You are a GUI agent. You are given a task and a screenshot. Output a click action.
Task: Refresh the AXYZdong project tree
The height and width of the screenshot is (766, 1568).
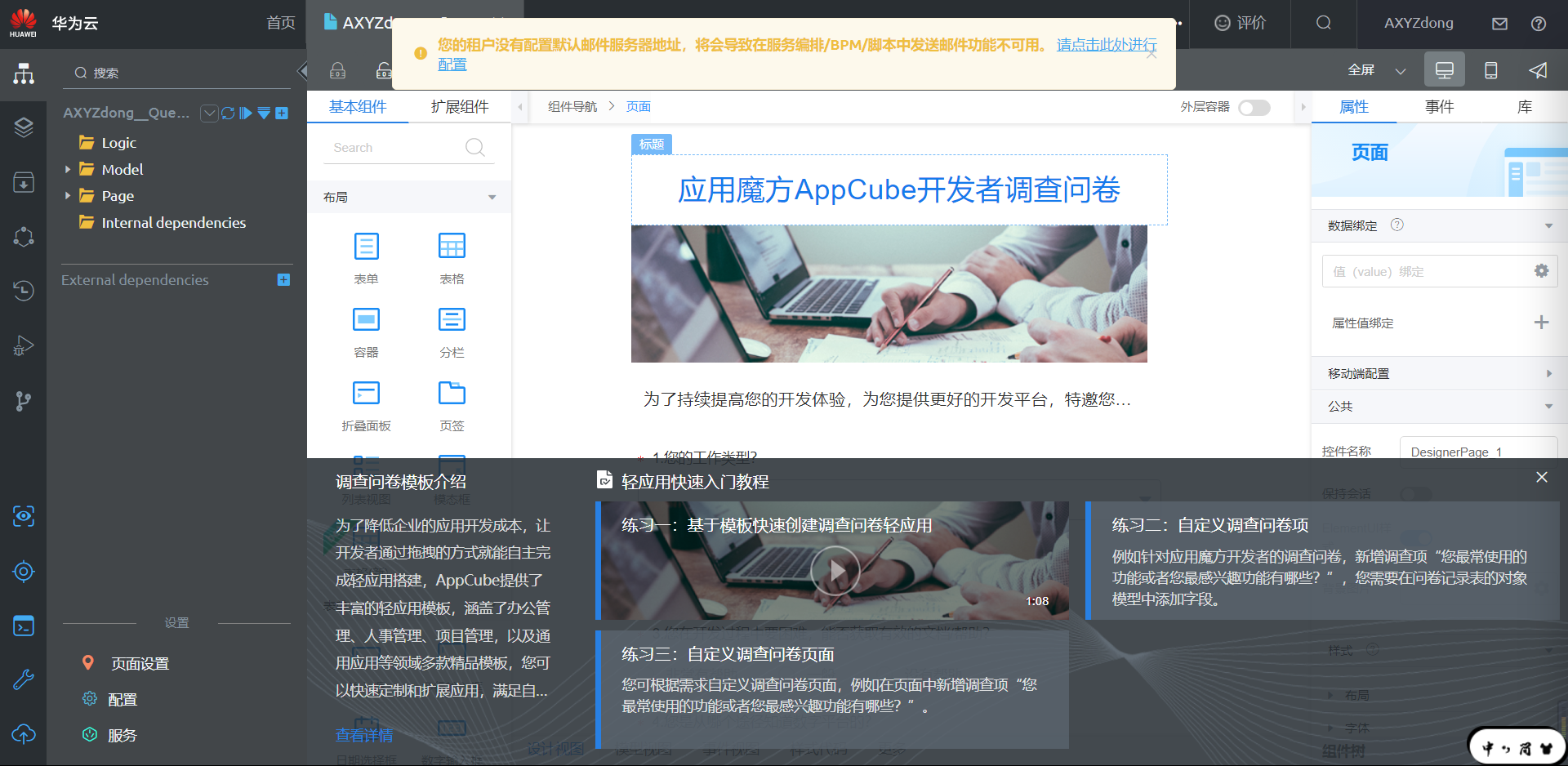228,113
